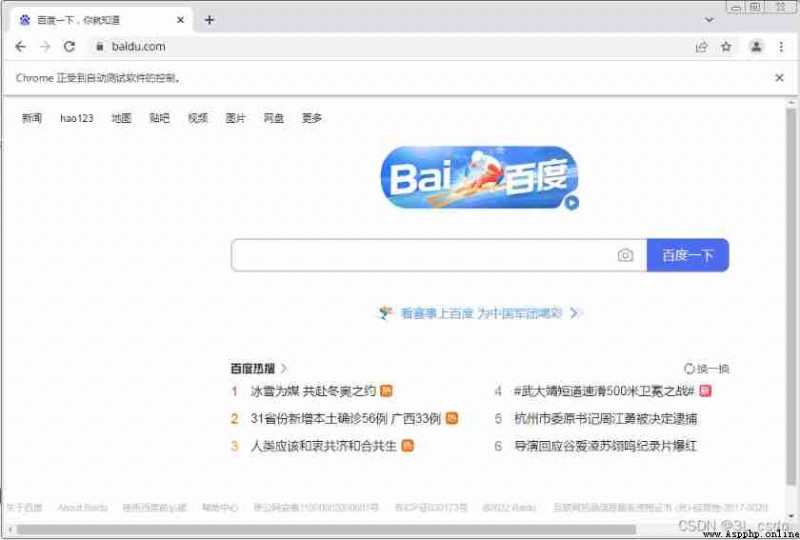The width and height of the screenshot is (800, 540).
Task: Open hot search 31省份新增本土确诊56例
Action: click(x=345, y=419)
